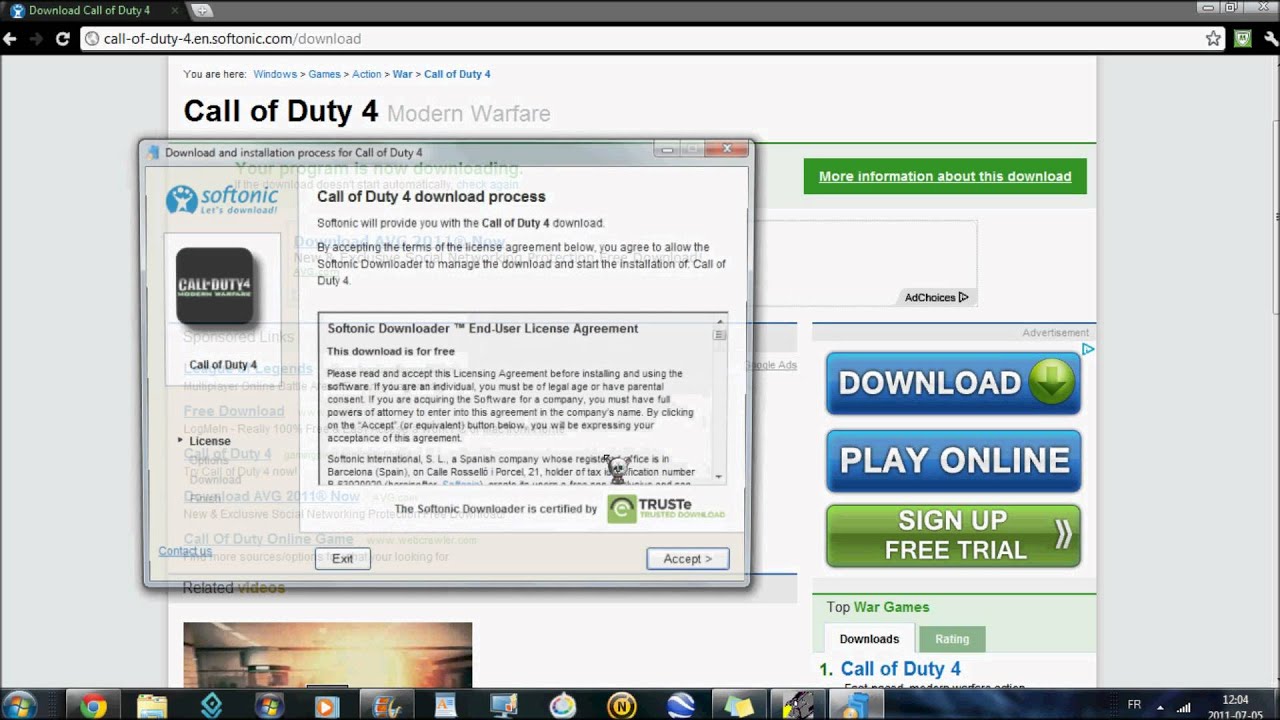Open Call of Duty 4 in Top War Games list

point(900,669)
